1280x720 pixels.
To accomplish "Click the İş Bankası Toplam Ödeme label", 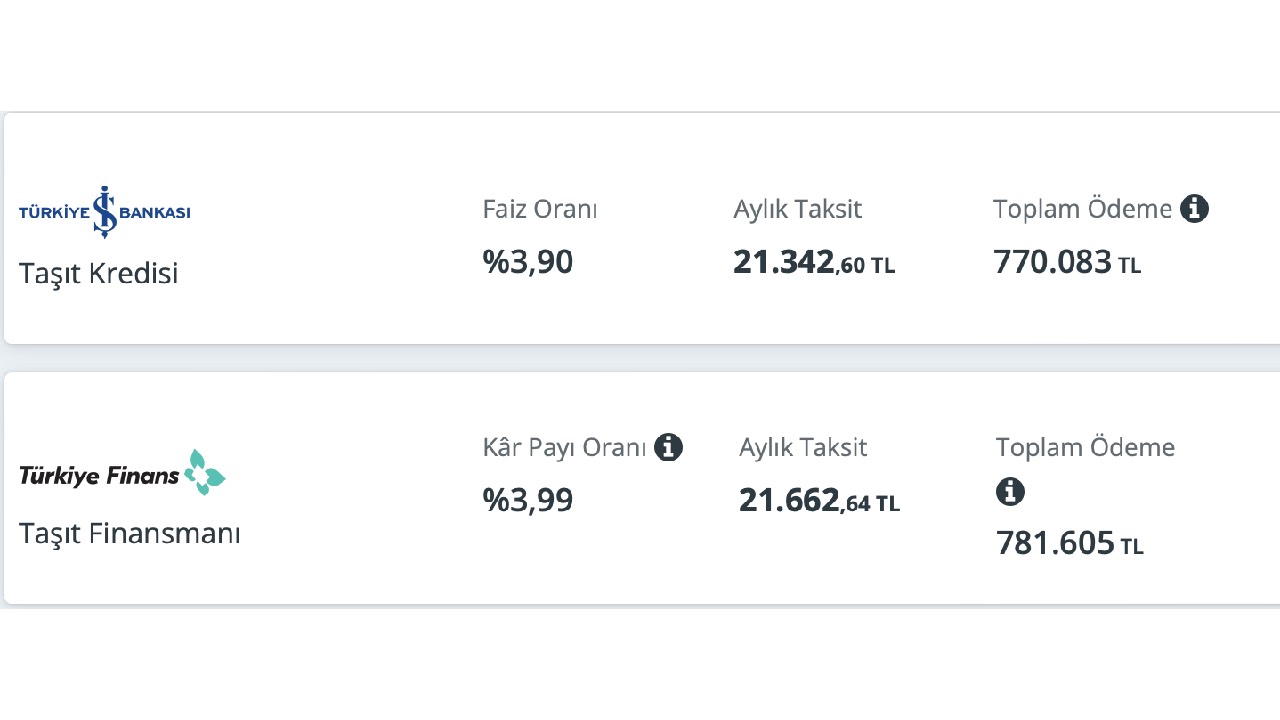I will [x=1082, y=209].
